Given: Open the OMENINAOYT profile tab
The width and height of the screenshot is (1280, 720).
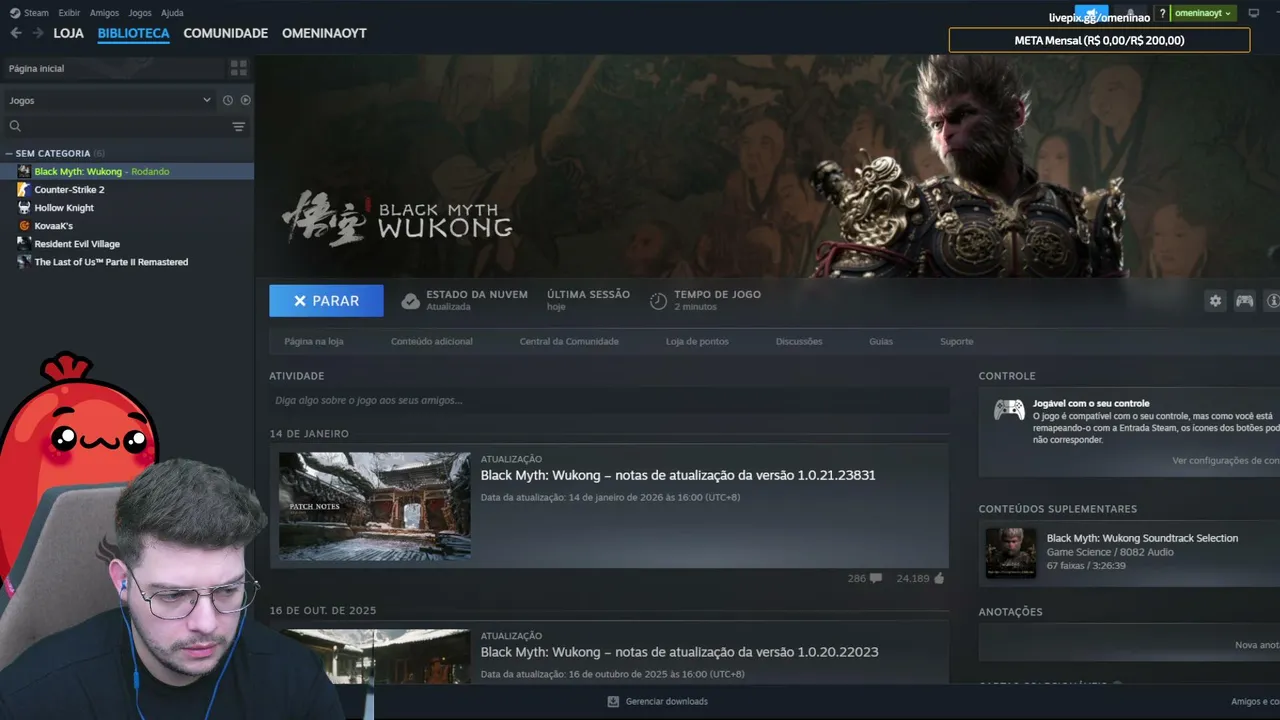Looking at the screenshot, I should point(324,33).
